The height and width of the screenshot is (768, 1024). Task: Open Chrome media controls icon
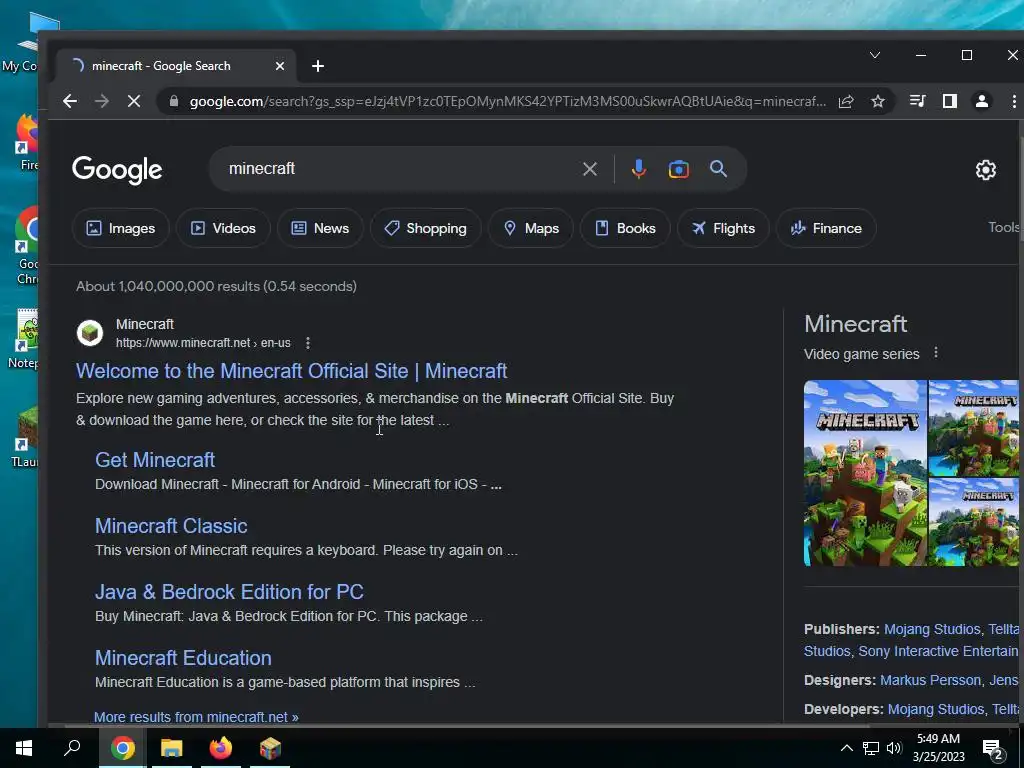click(918, 101)
